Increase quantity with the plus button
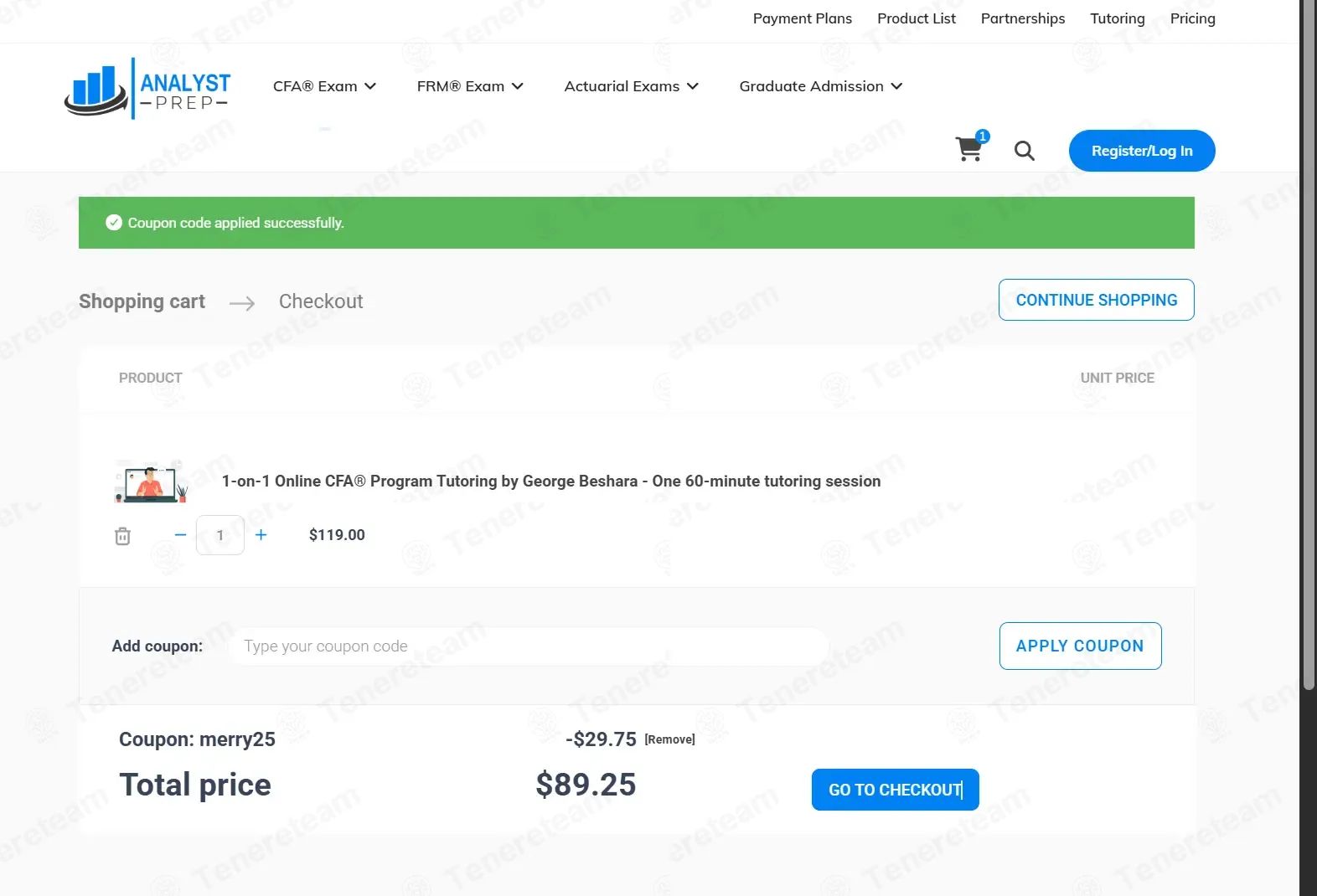Image resolution: width=1317 pixels, height=896 pixels. tap(261, 535)
